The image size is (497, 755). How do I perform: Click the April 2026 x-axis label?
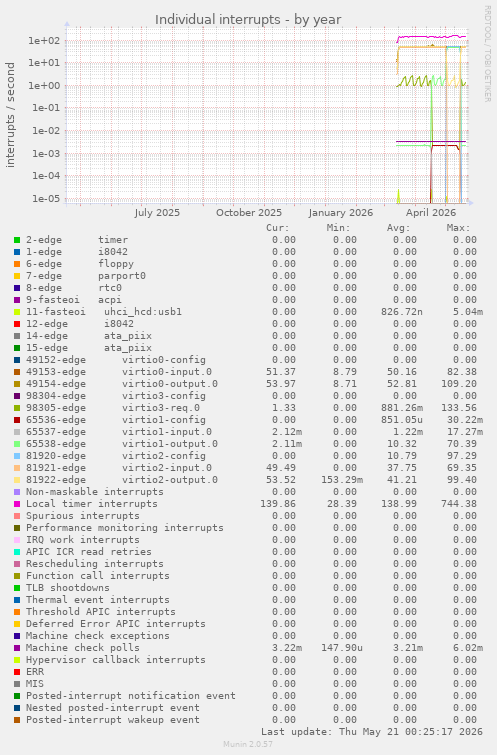coord(431,213)
